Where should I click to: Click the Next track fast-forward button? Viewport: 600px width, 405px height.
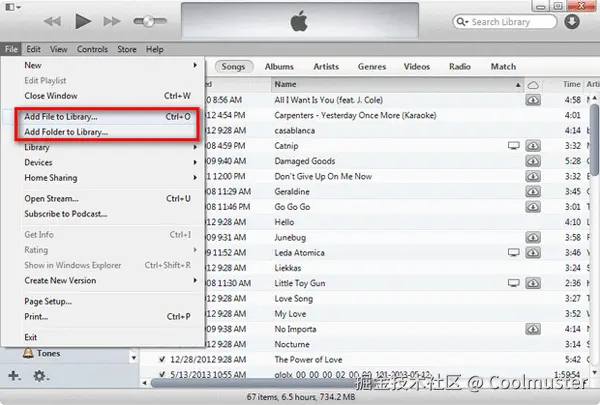(x=112, y=21)
